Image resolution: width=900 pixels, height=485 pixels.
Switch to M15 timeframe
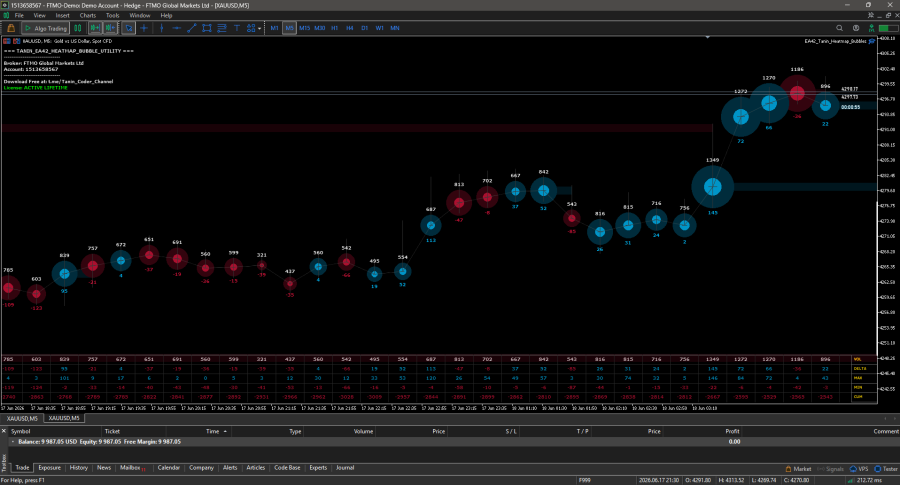(304, 28)
